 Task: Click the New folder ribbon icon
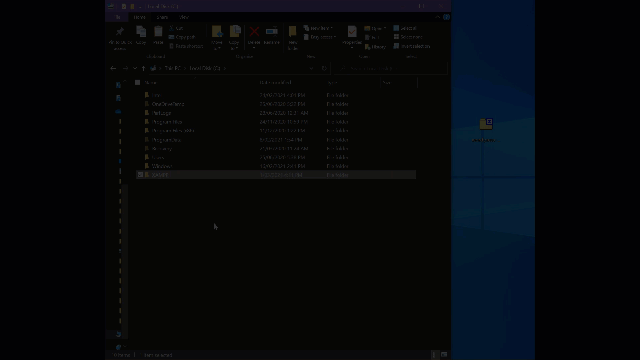pyautogui.click(x=293, y=32)
